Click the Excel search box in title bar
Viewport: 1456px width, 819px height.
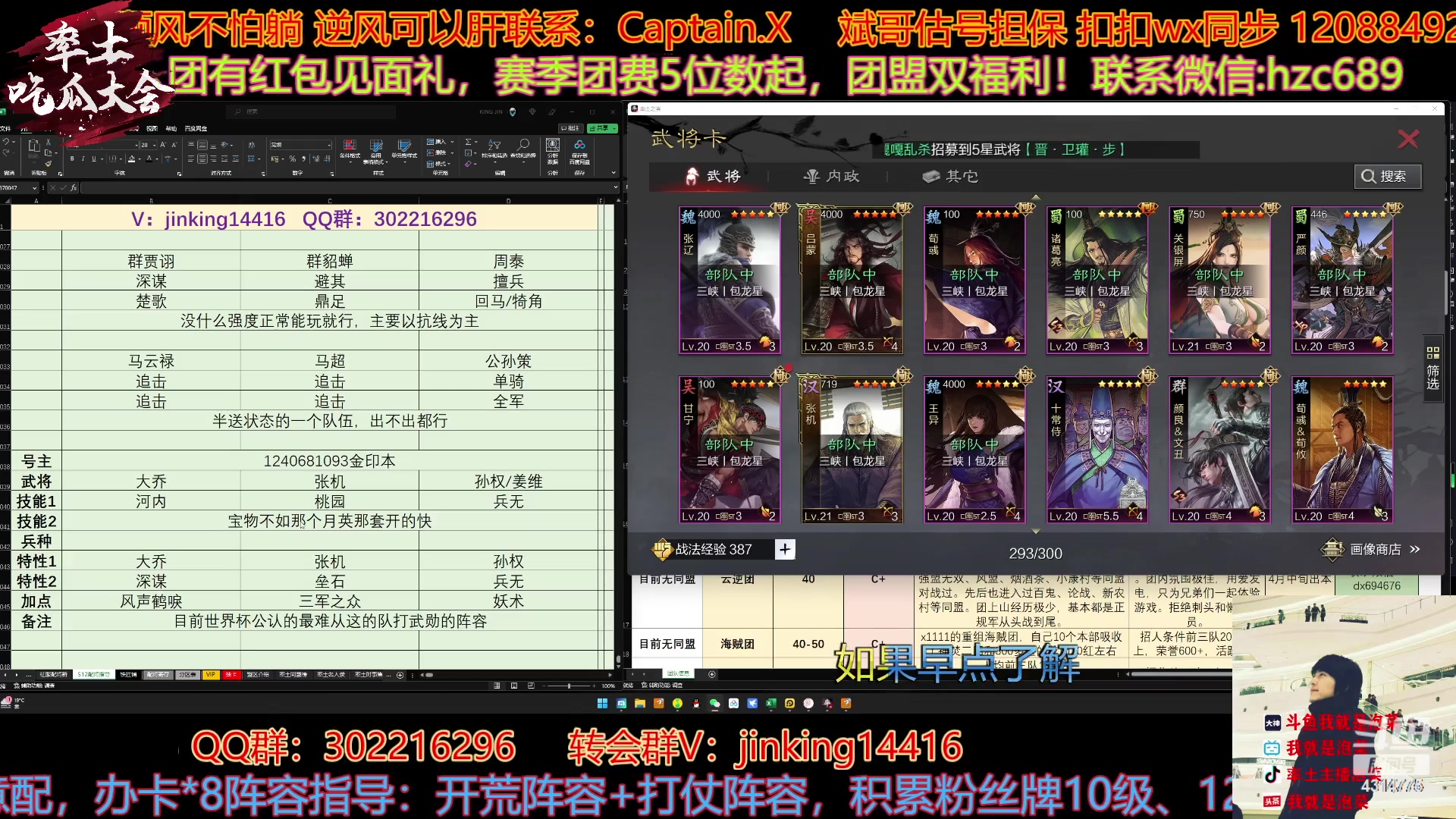[x=312, y=112]
